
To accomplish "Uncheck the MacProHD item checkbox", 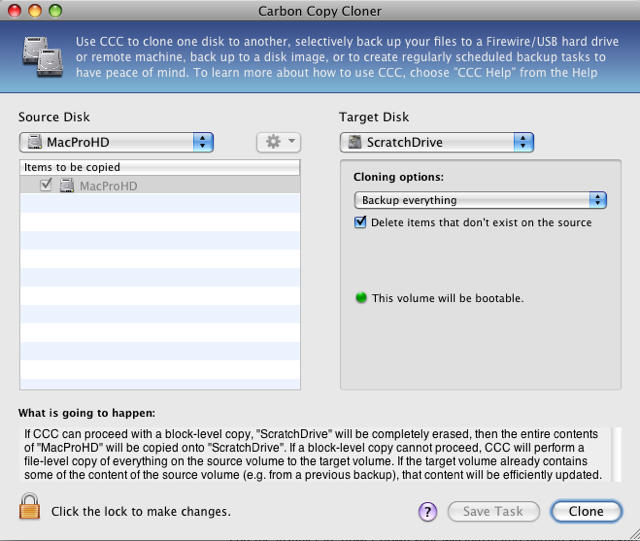I will [46, 185].
